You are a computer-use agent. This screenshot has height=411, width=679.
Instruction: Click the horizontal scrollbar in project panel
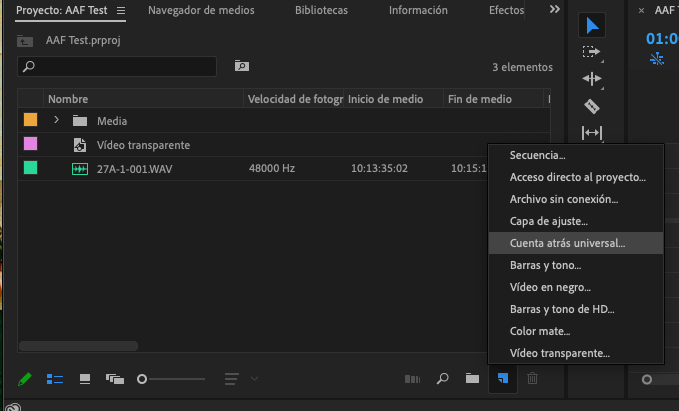pos(78,346)
